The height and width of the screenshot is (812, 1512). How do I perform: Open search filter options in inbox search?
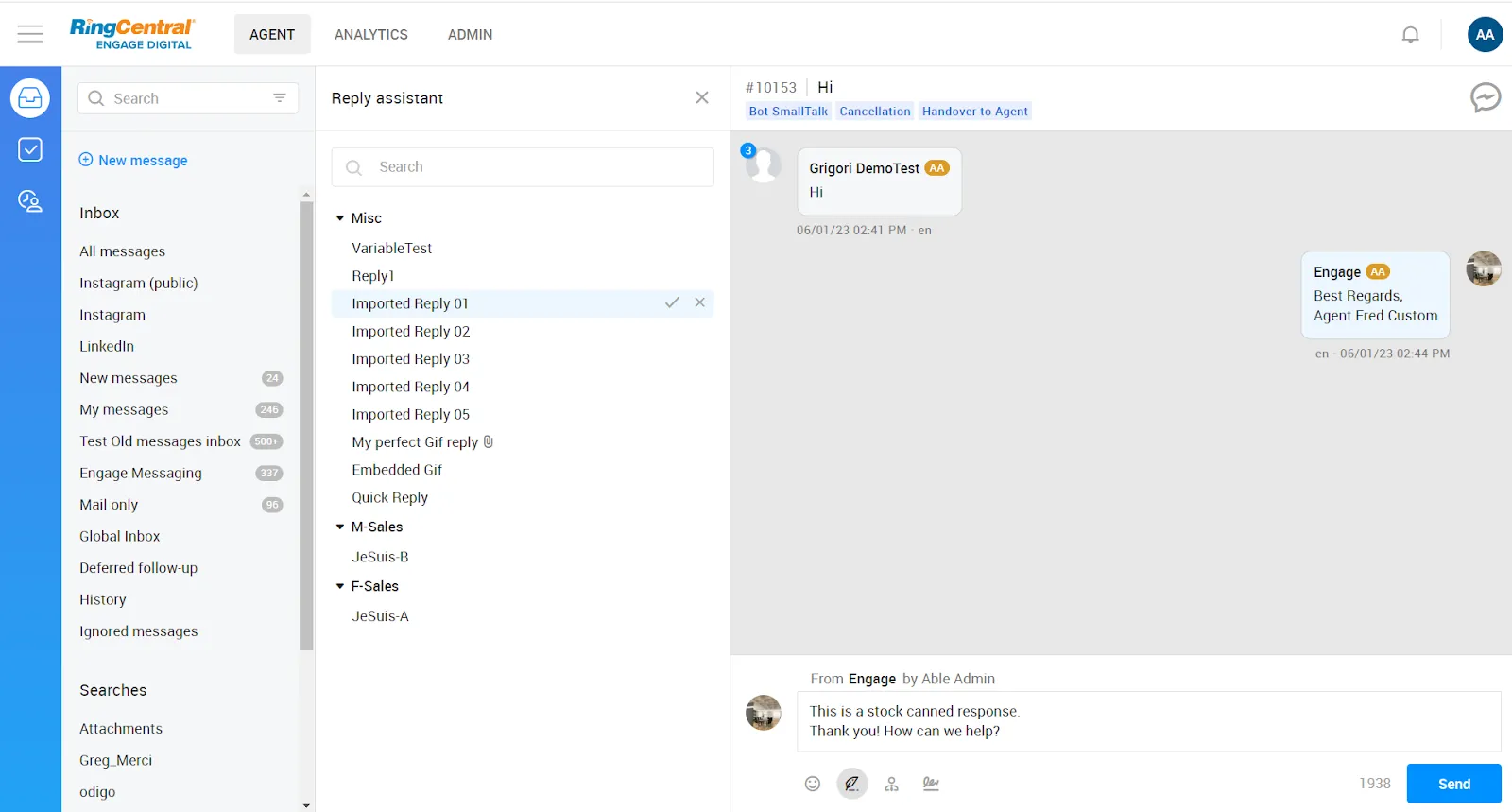tap(280, 98)
